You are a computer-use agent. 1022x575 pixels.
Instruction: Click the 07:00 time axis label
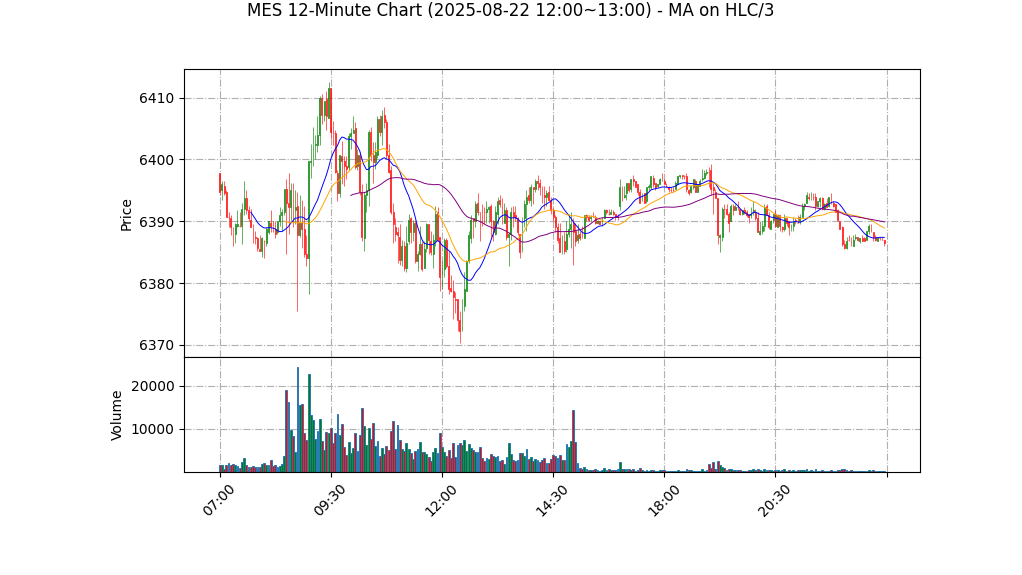click(x=218, y=501)
